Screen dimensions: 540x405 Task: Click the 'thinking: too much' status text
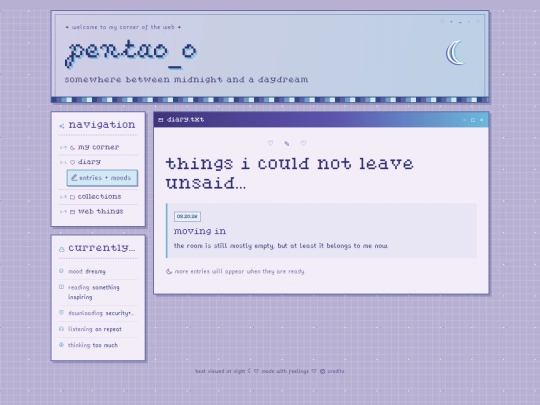click(93, 345)
